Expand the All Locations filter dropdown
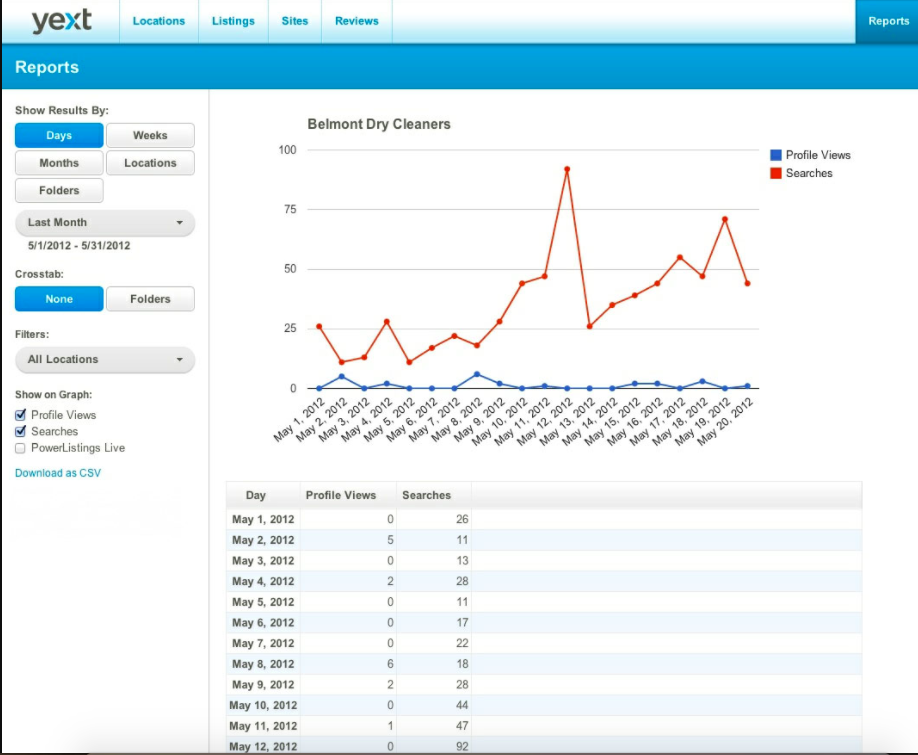 [105, 360]
